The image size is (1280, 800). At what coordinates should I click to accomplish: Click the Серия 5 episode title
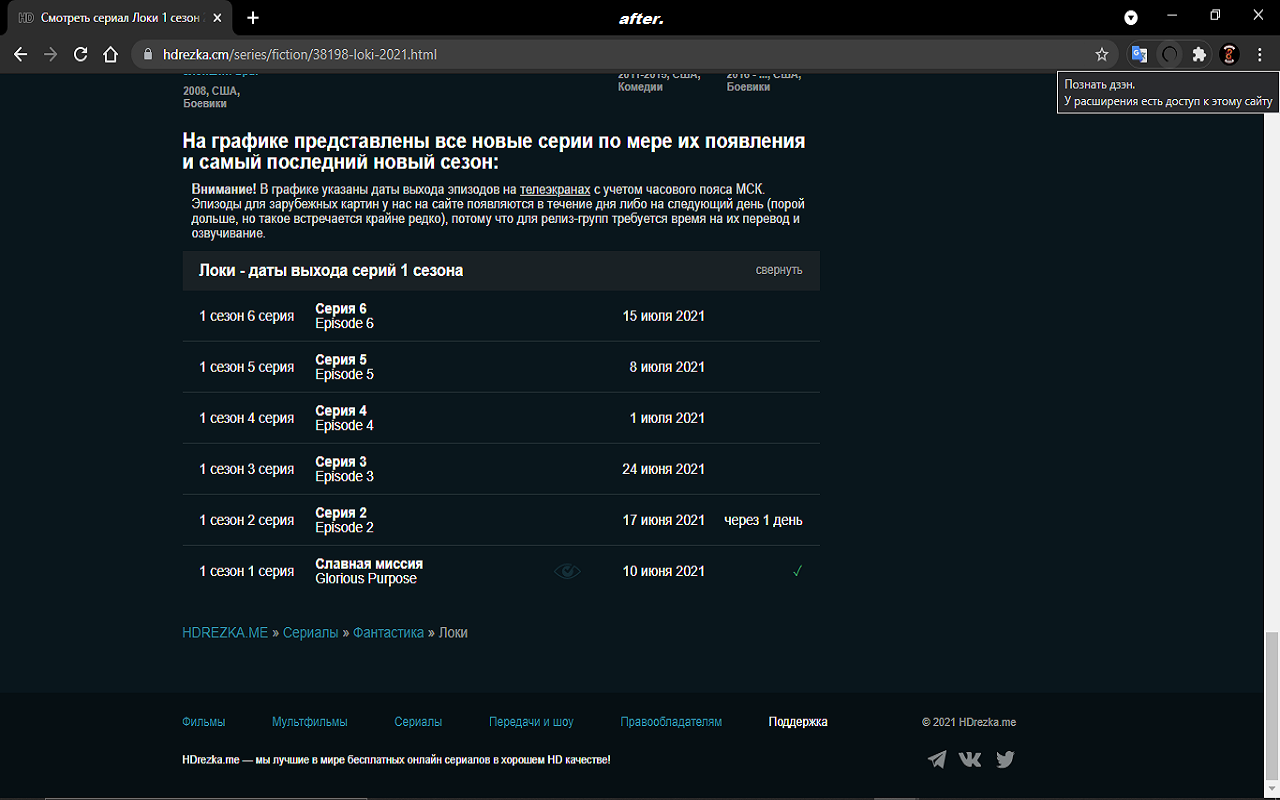click(x=341, y=360)
